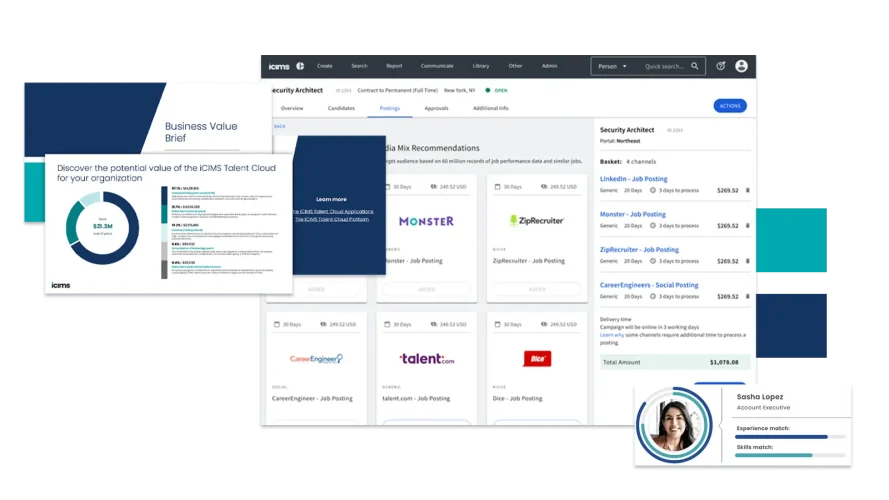
Task: Open the user profile avatar icon
Action: [x=741, y=66]
